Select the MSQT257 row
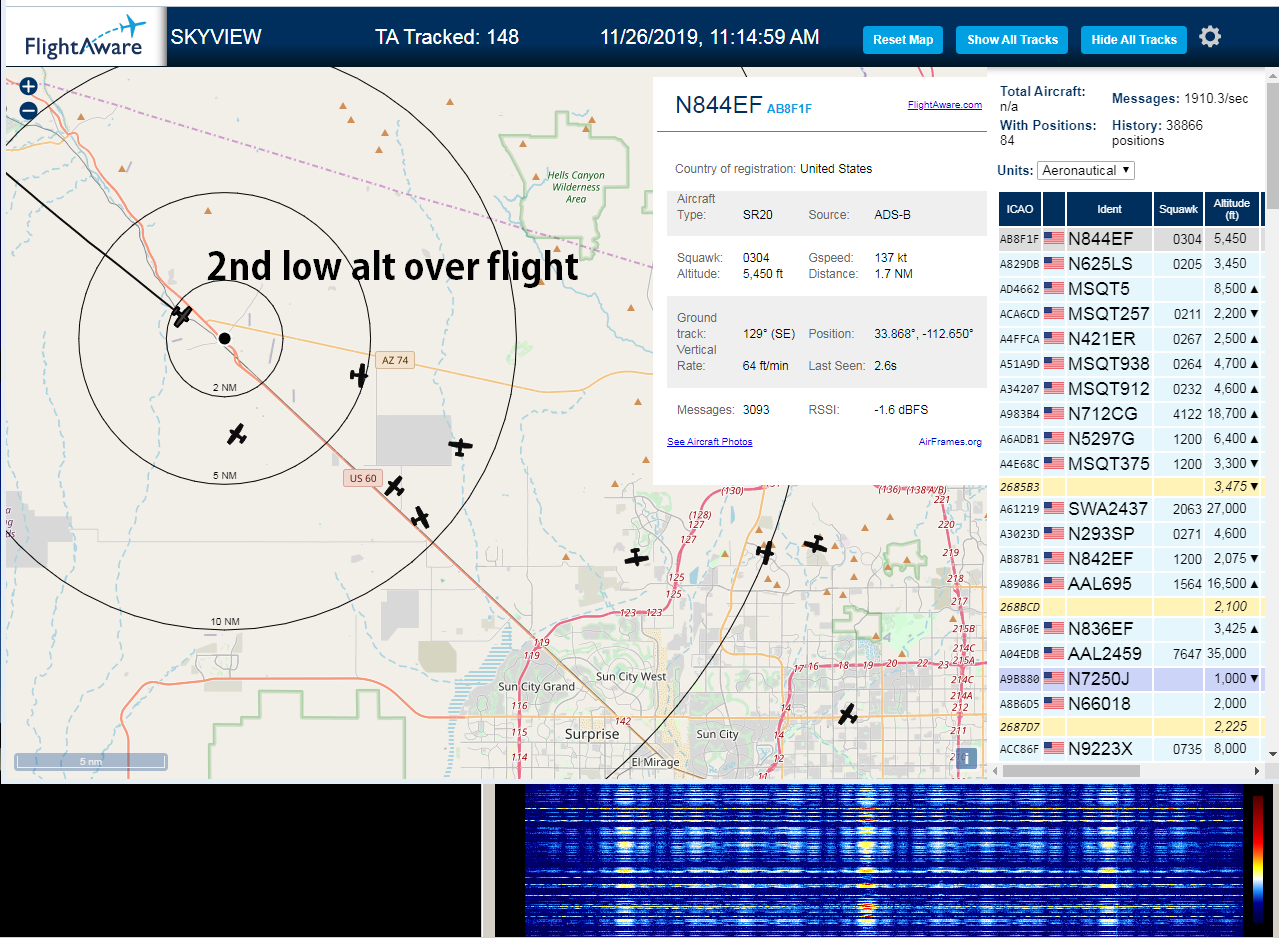Image resolution: width=1279 pixels, height=939 pixels. [1130, 314]
